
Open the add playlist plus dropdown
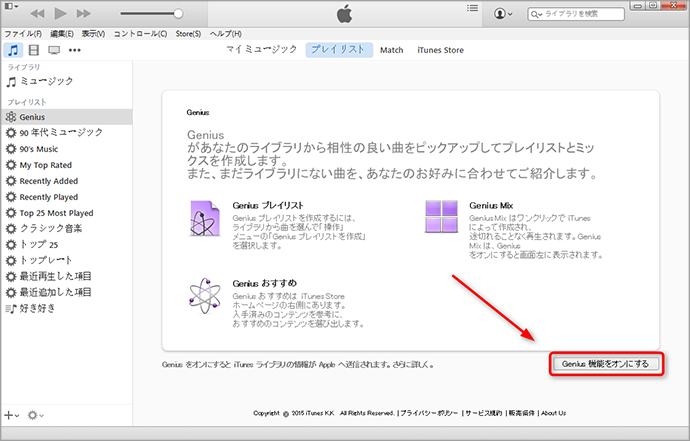point(11,415)
